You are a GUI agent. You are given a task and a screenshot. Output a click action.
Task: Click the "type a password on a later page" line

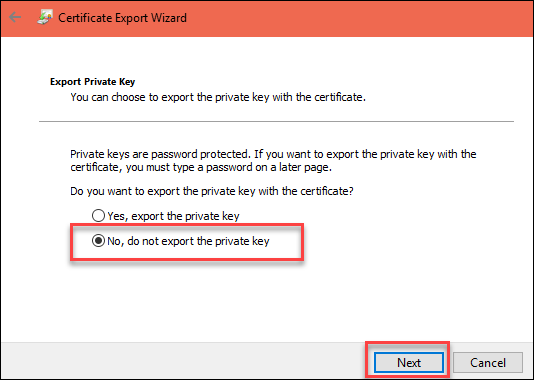click(201, 167)
